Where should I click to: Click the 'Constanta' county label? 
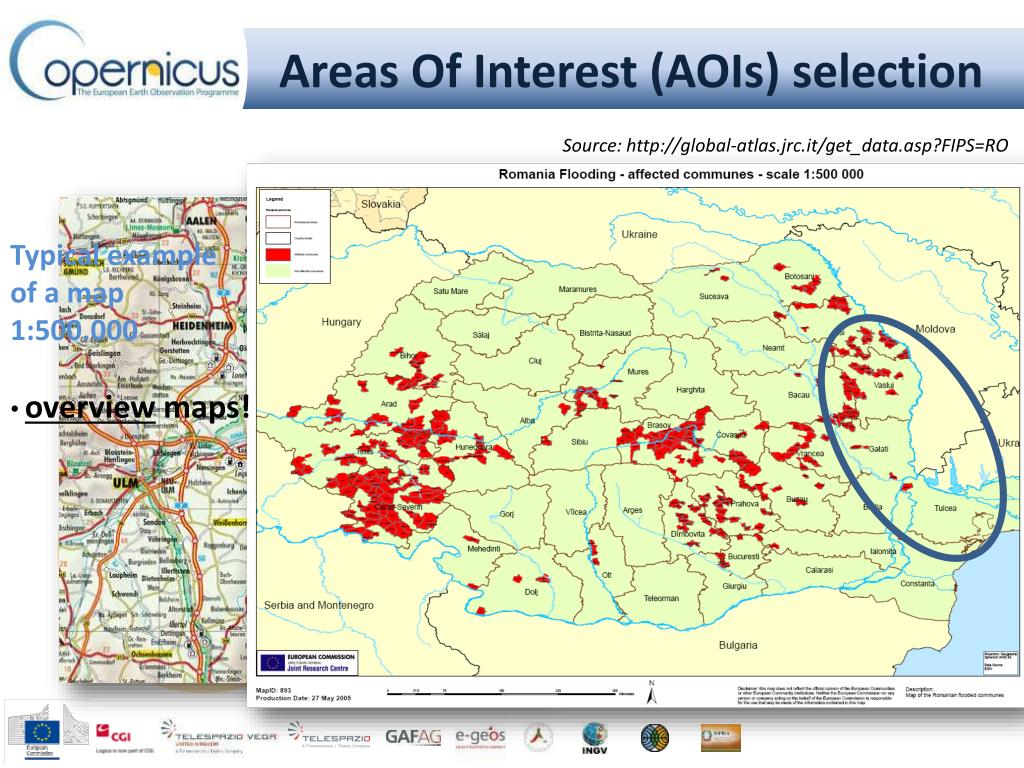coord(918,584)
